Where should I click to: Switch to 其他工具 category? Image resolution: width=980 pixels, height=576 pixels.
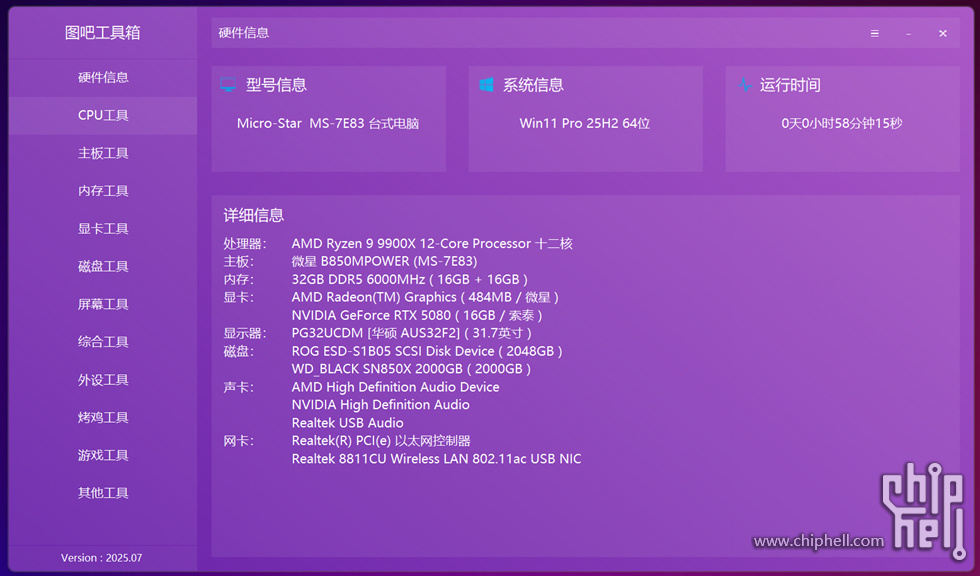(103, 493)
